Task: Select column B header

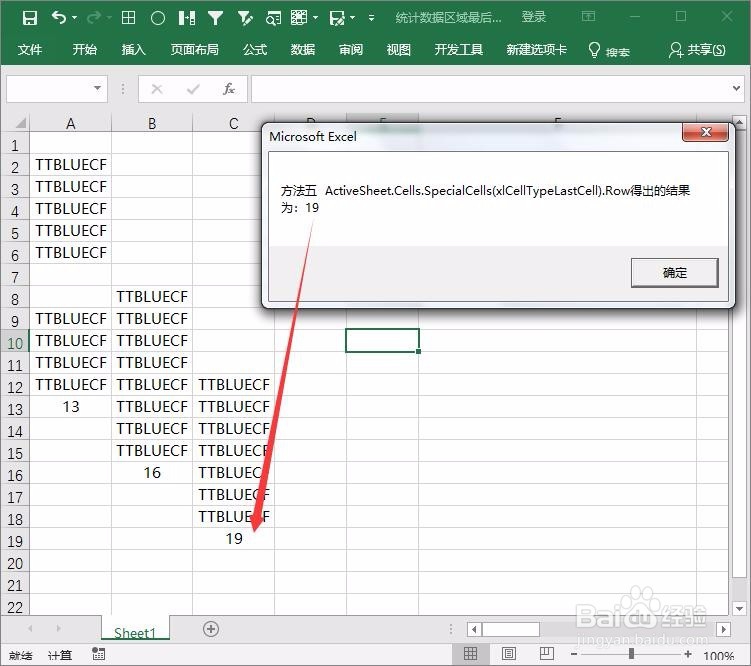Action: [x=152, y=123]
